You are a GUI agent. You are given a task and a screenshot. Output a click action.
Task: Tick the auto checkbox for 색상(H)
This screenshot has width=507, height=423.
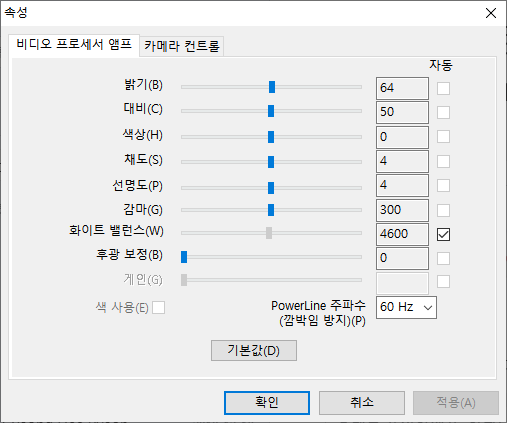tap(443, 137)
